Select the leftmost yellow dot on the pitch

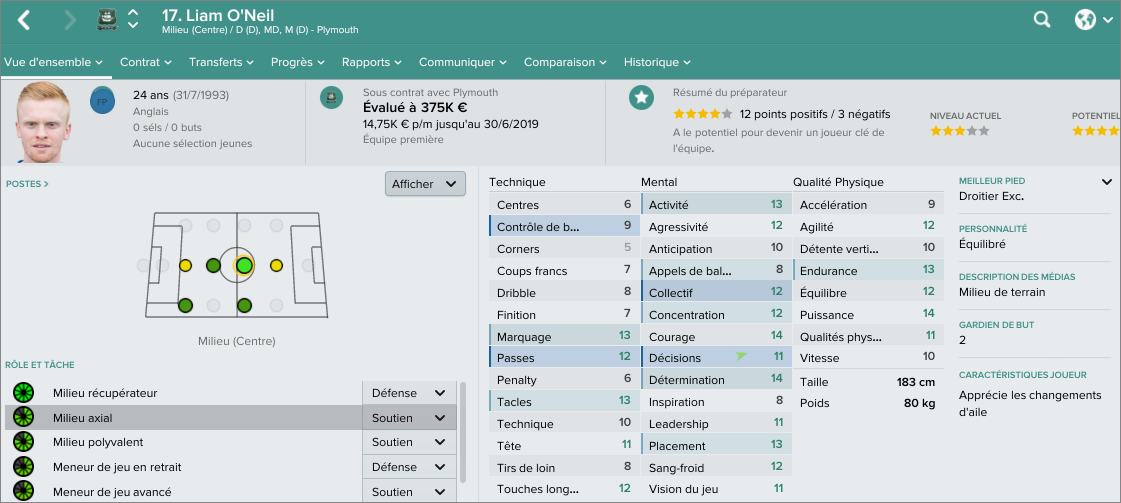[185, 265]
